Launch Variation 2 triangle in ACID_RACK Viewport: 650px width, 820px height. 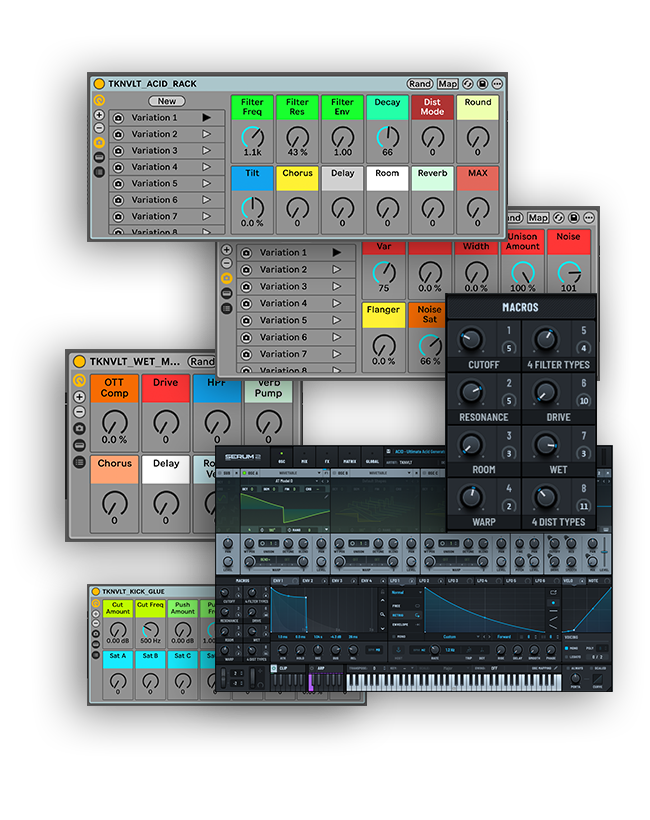[207, 134]
